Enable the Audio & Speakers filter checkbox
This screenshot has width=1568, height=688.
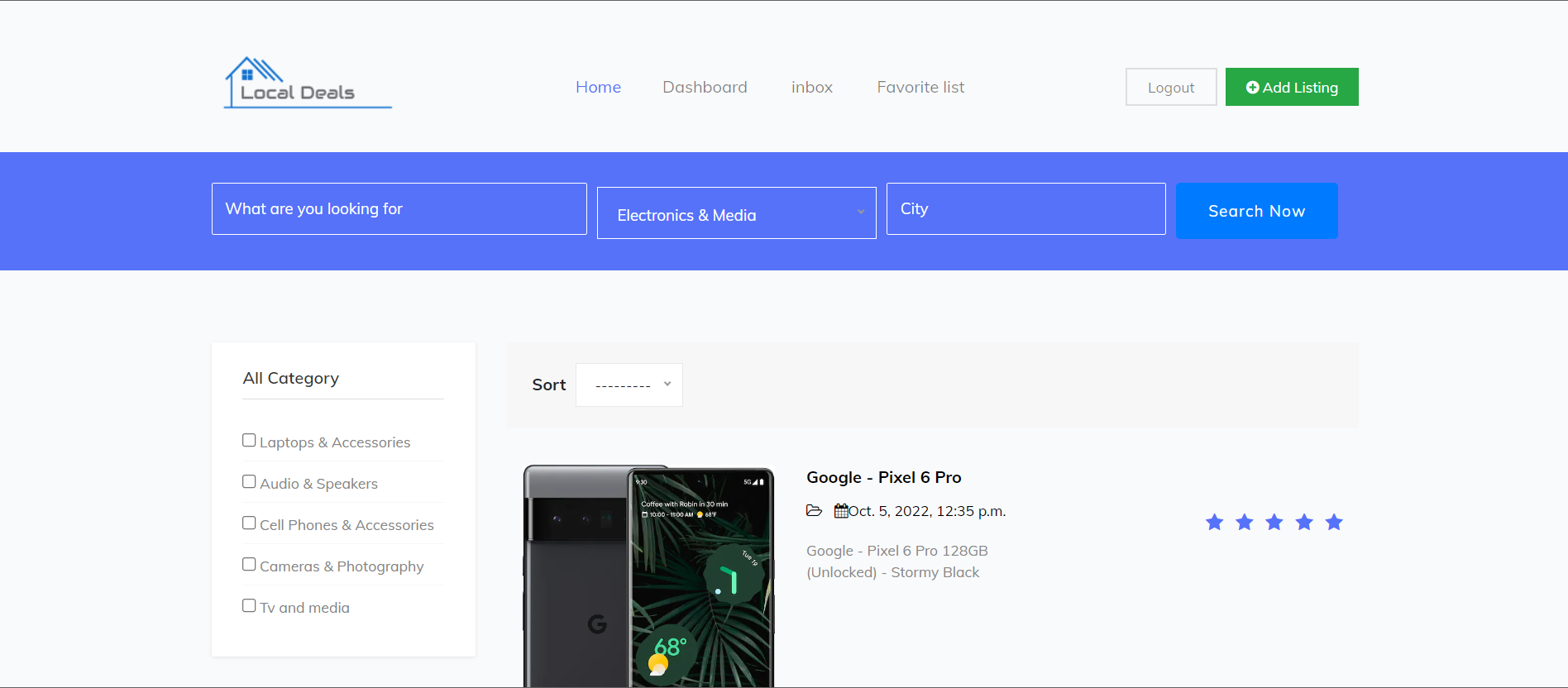point(249,481)
